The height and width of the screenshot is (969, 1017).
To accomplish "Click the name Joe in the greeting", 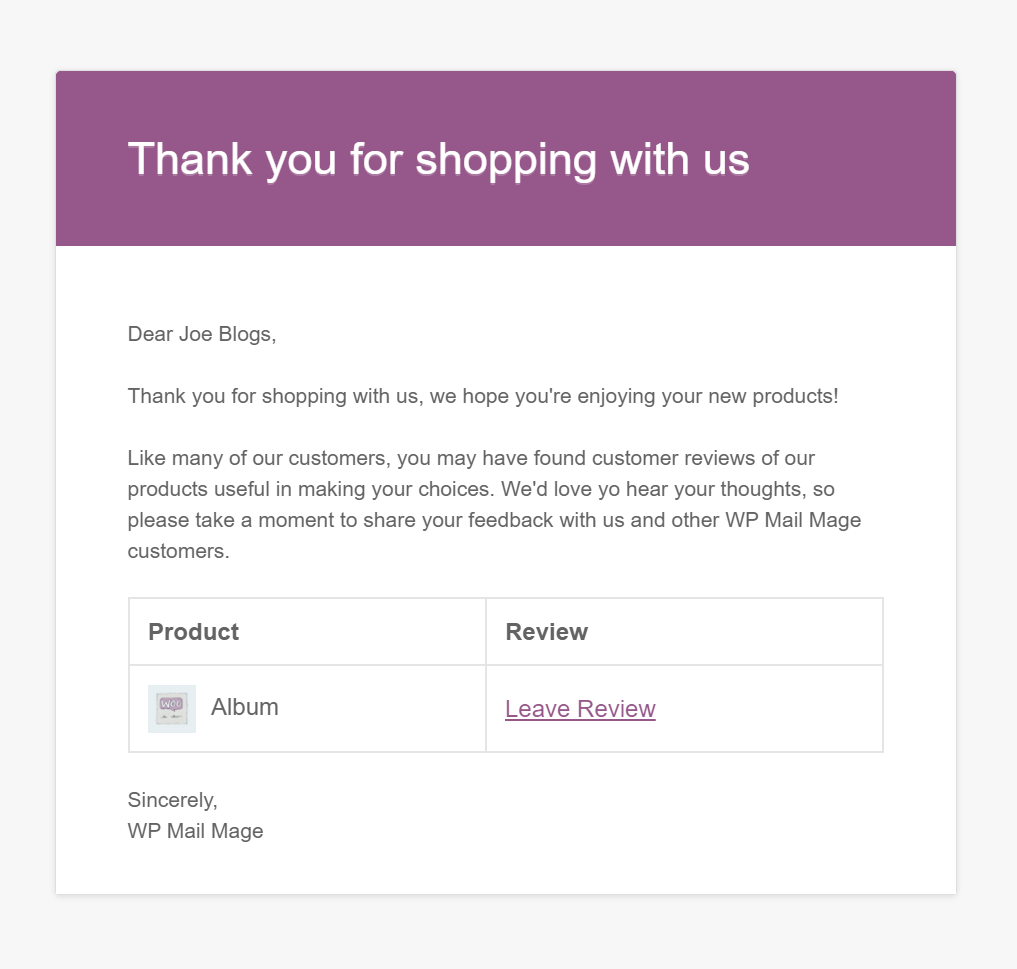I will 195,334.
